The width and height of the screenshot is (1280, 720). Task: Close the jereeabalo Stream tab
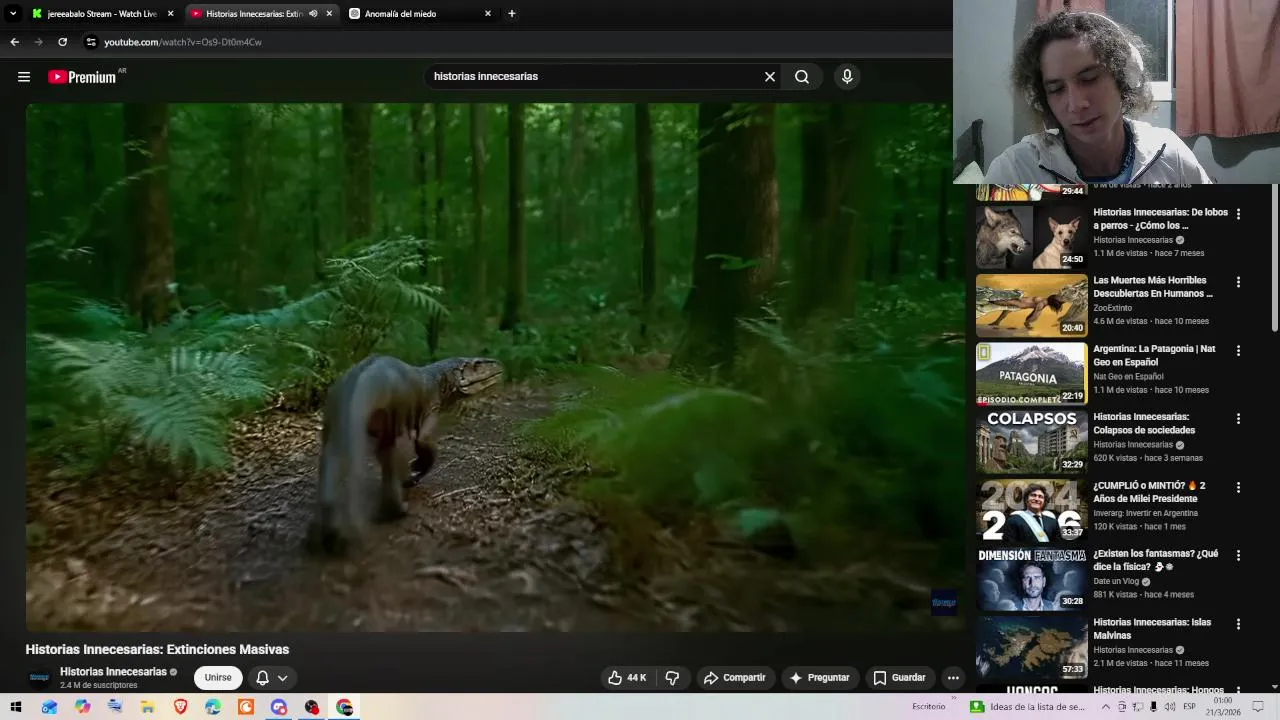[x=170, y=14]
